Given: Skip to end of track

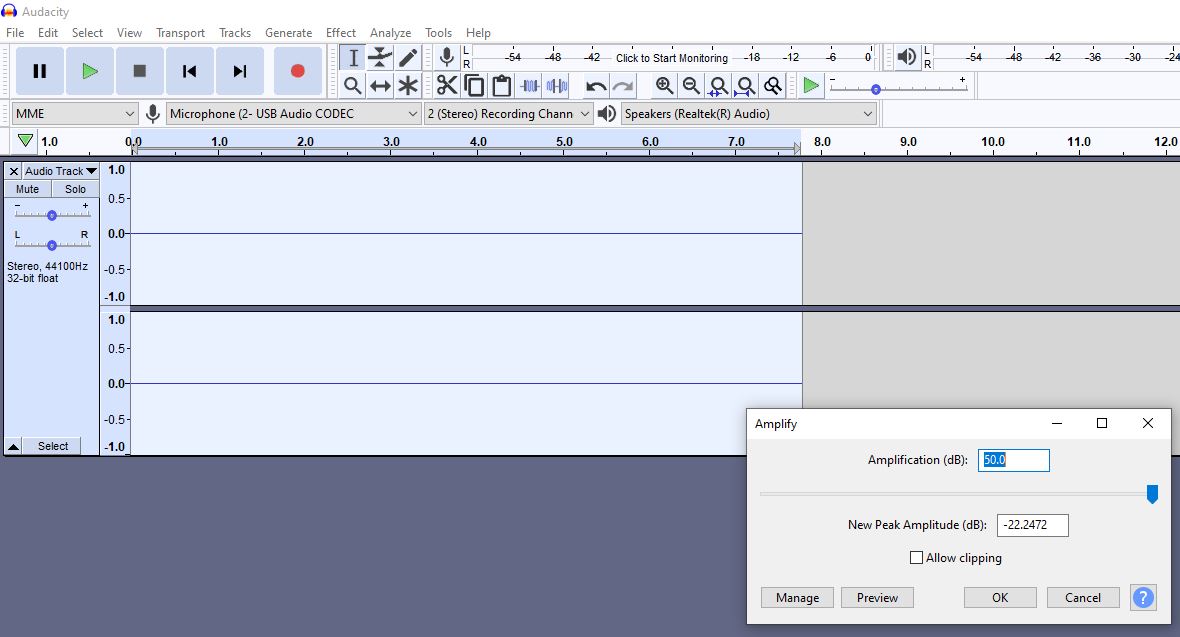Looking at the screenshot, I should point(239,72).
